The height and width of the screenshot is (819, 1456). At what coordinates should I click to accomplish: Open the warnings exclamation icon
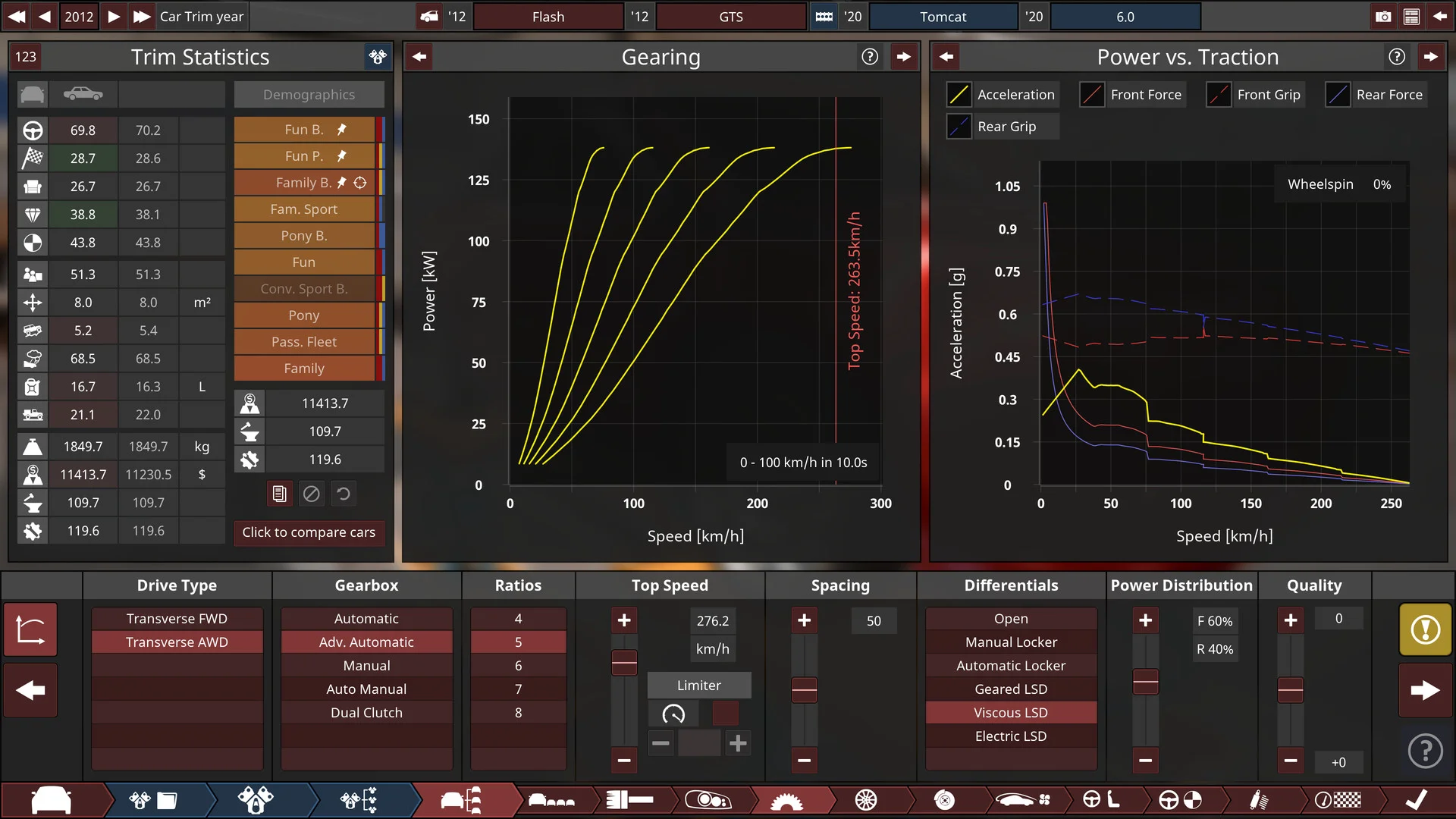pyautogui.click(x=1425, y=629)
